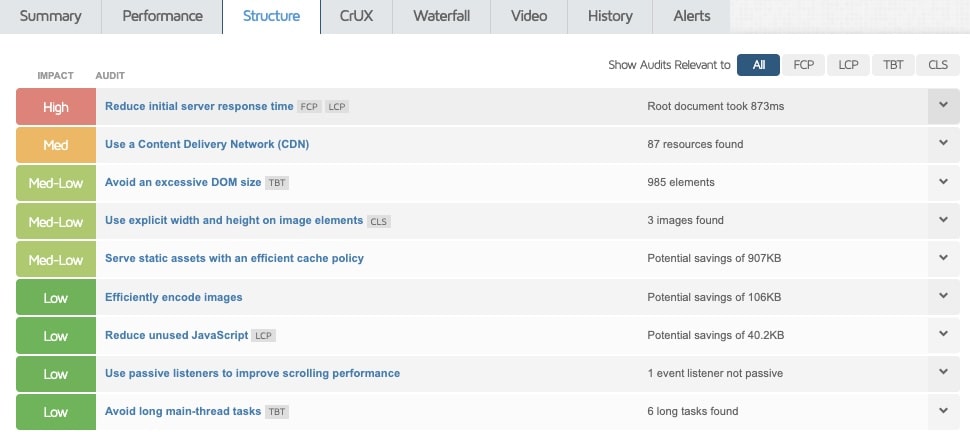Expand the excessive DOM size audit chevron
Viewport: 970px width, 432px height.
[x=943, y=181]
